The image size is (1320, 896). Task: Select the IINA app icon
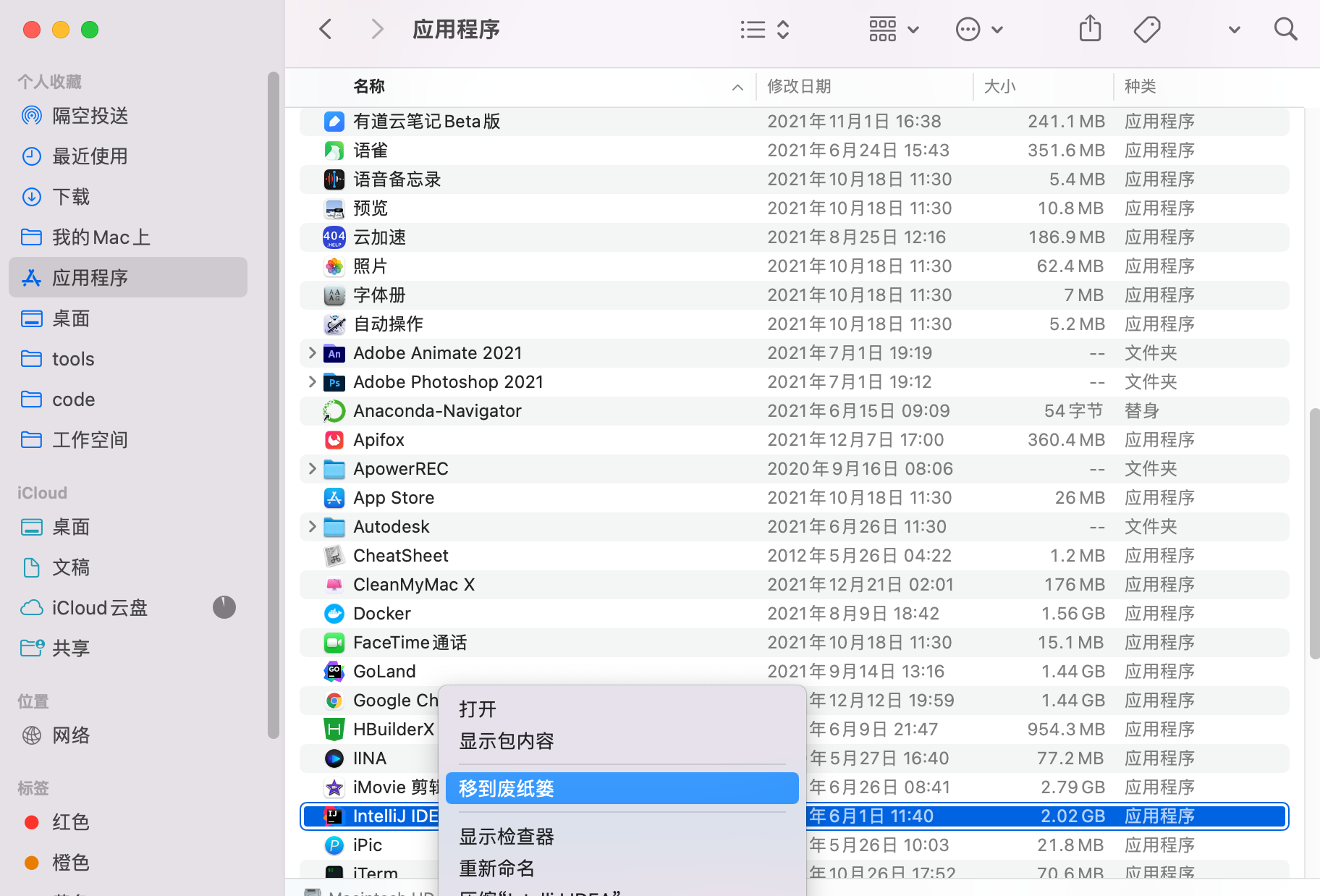coord(334,758)
